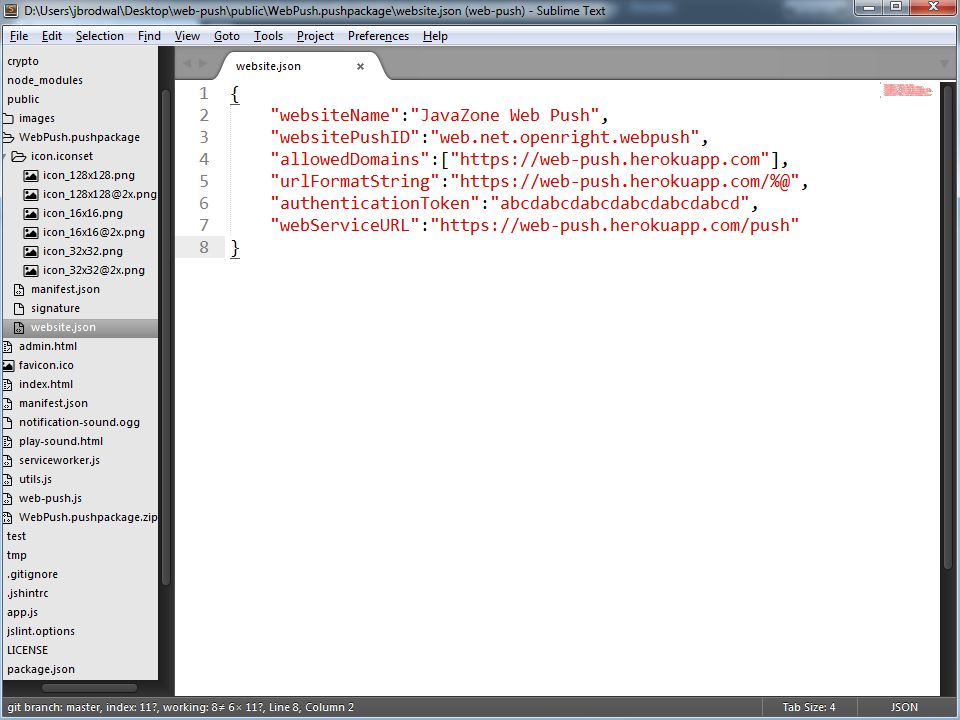Click the admin.html file icon
Screen dimensions: 960x720
[7, 347]
